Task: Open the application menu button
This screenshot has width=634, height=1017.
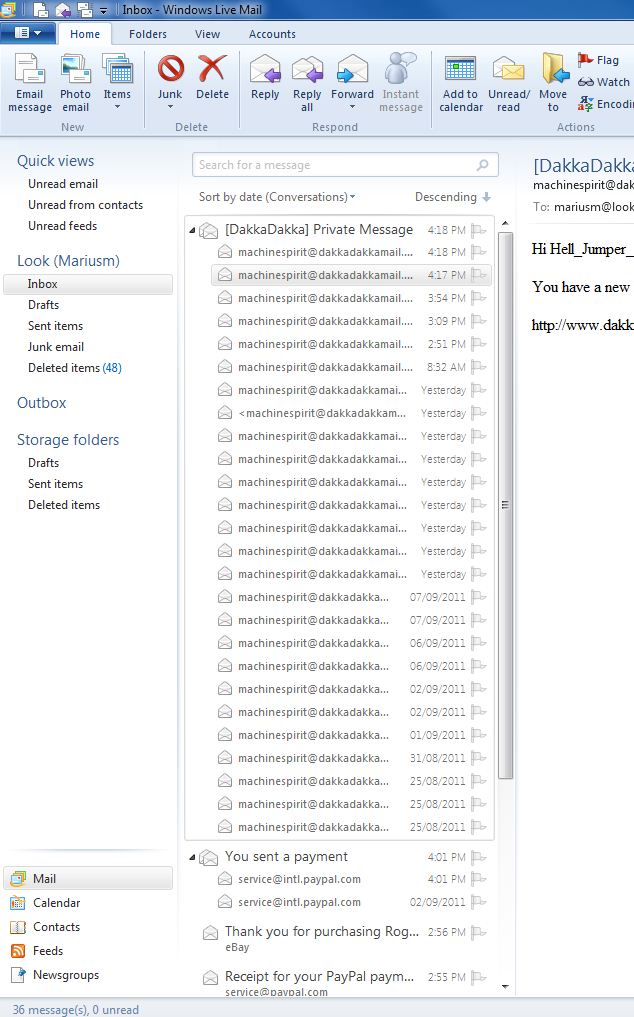Action: tap(27, 33)
